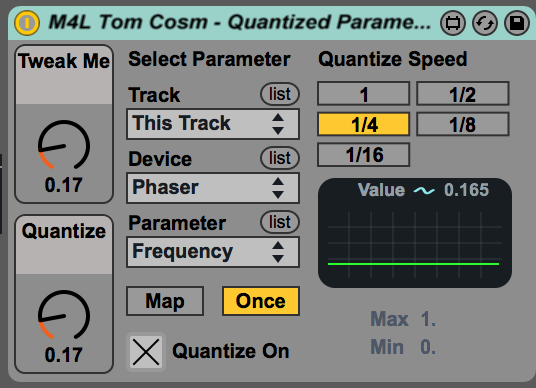Viewport: 536px width, 388px height.
Task: Select quantize speed 1/8
Action: pos(463,124)
